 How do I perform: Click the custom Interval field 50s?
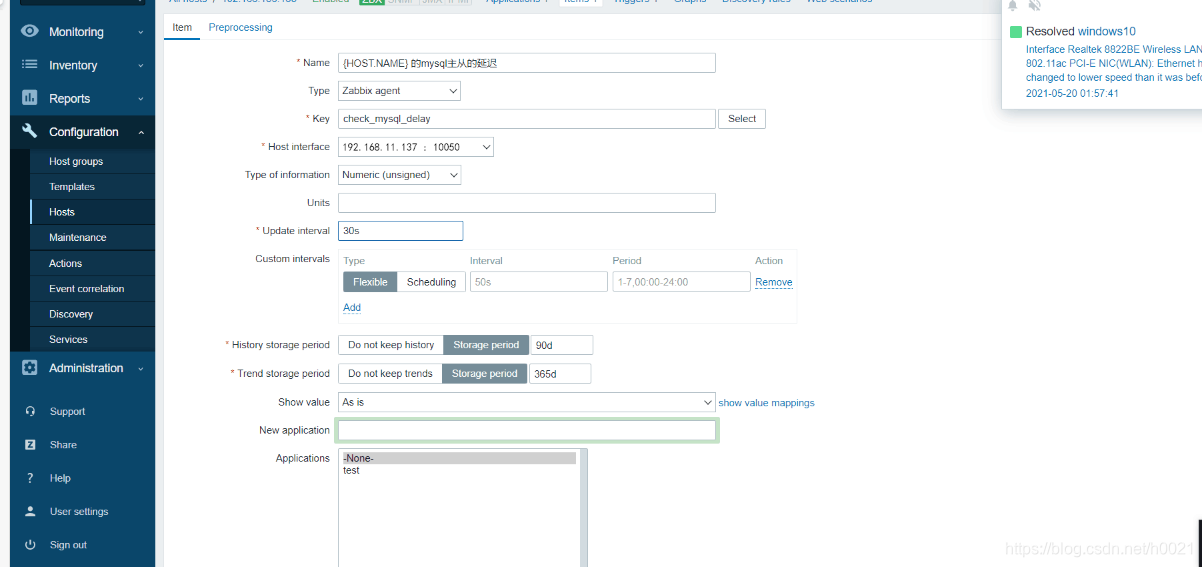click(539, 282)
